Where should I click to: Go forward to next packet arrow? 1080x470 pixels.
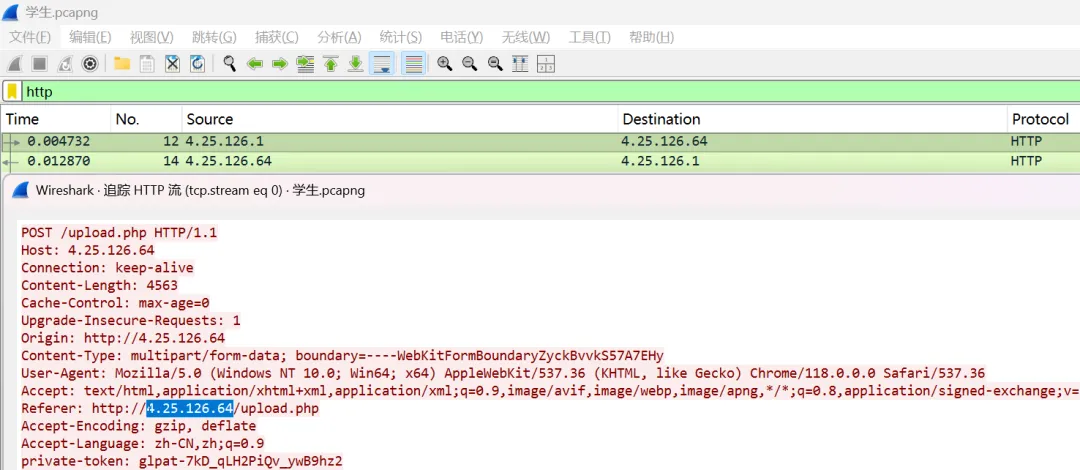coord(280,64)
